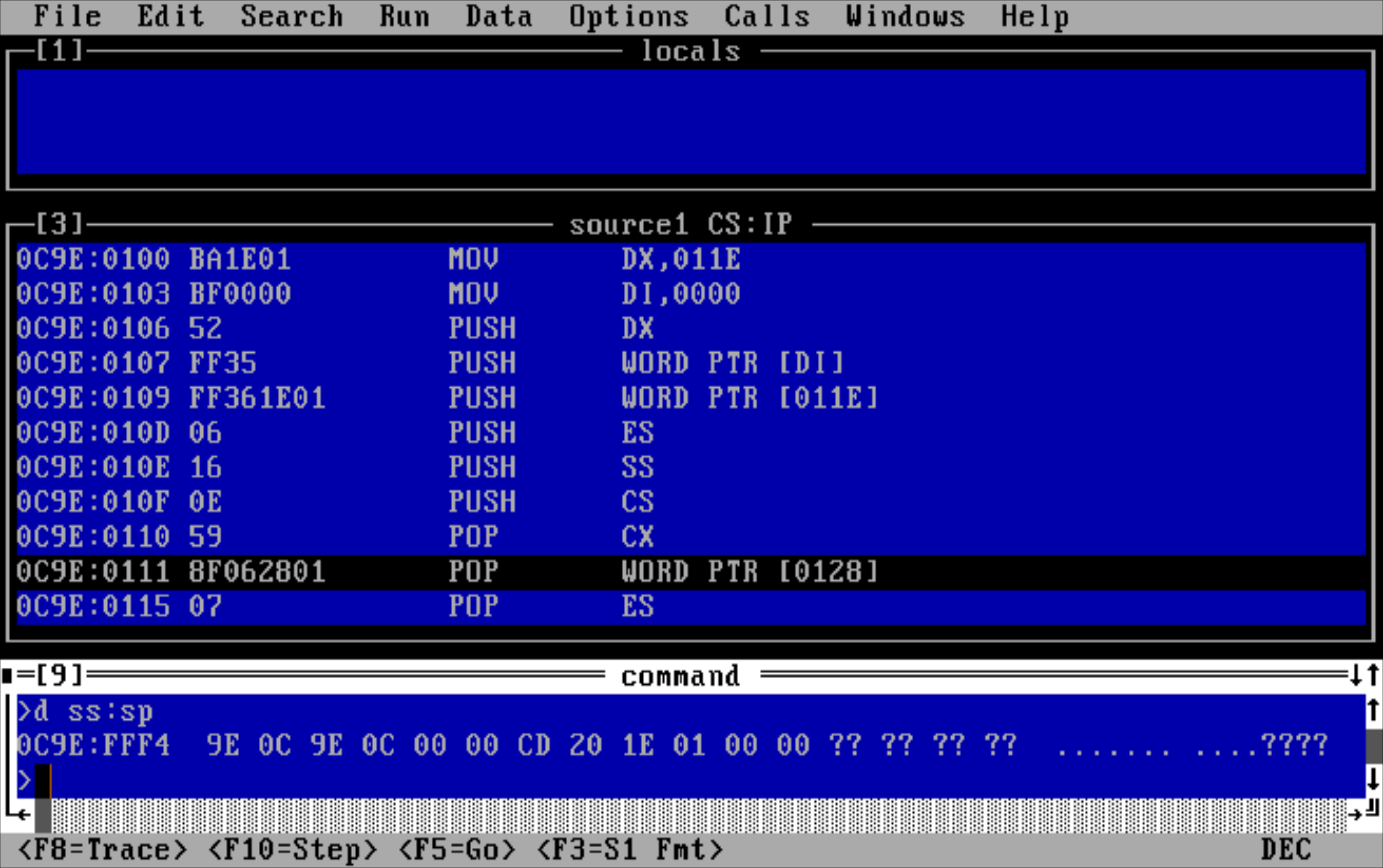Click the [3] source window number
The image size is (1383, 868).
coord(60,224)
